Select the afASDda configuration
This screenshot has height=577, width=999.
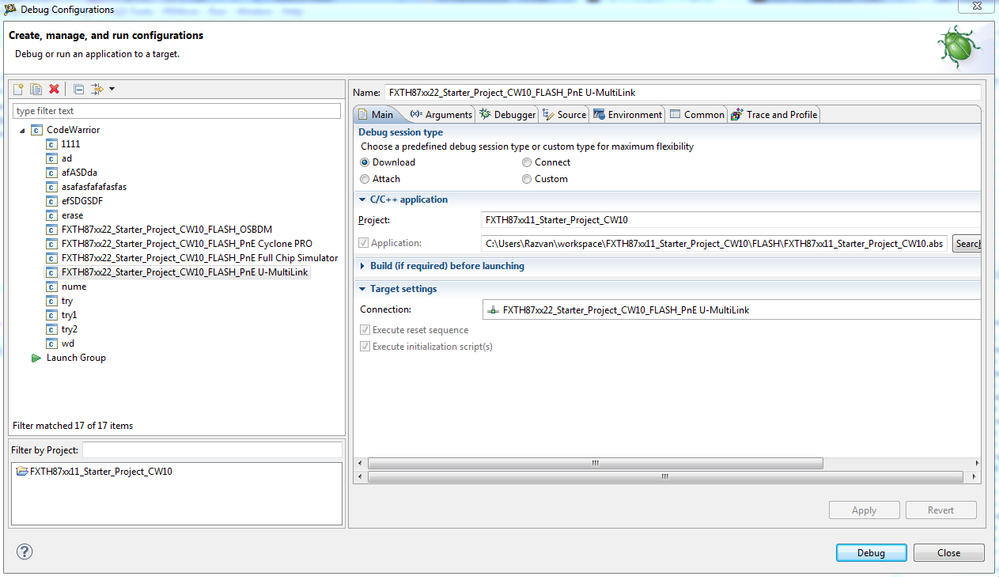pyautogui.click(x=79, y=173)
